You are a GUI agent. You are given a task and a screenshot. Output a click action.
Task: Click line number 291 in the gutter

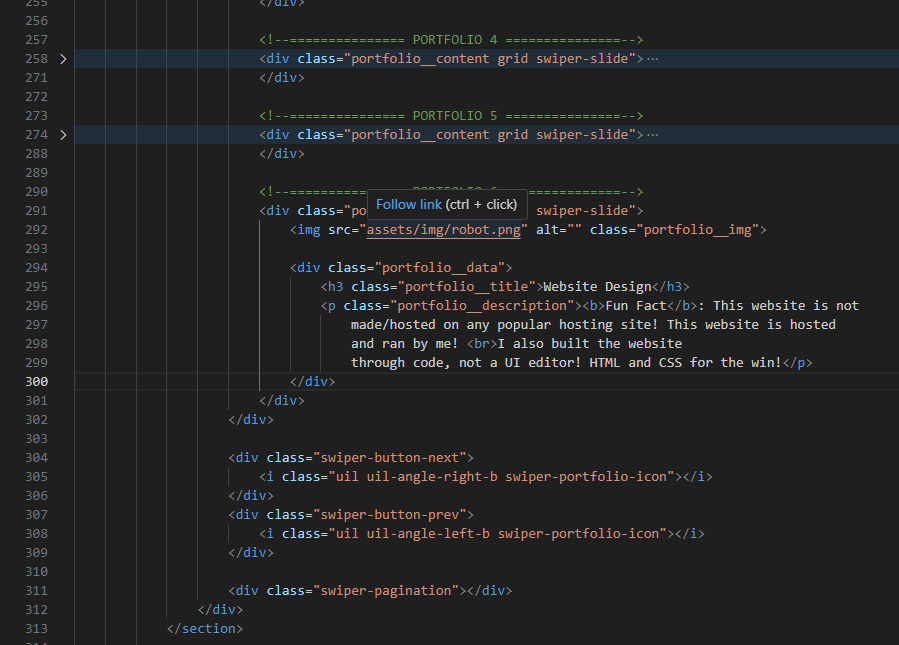[36, 211]
